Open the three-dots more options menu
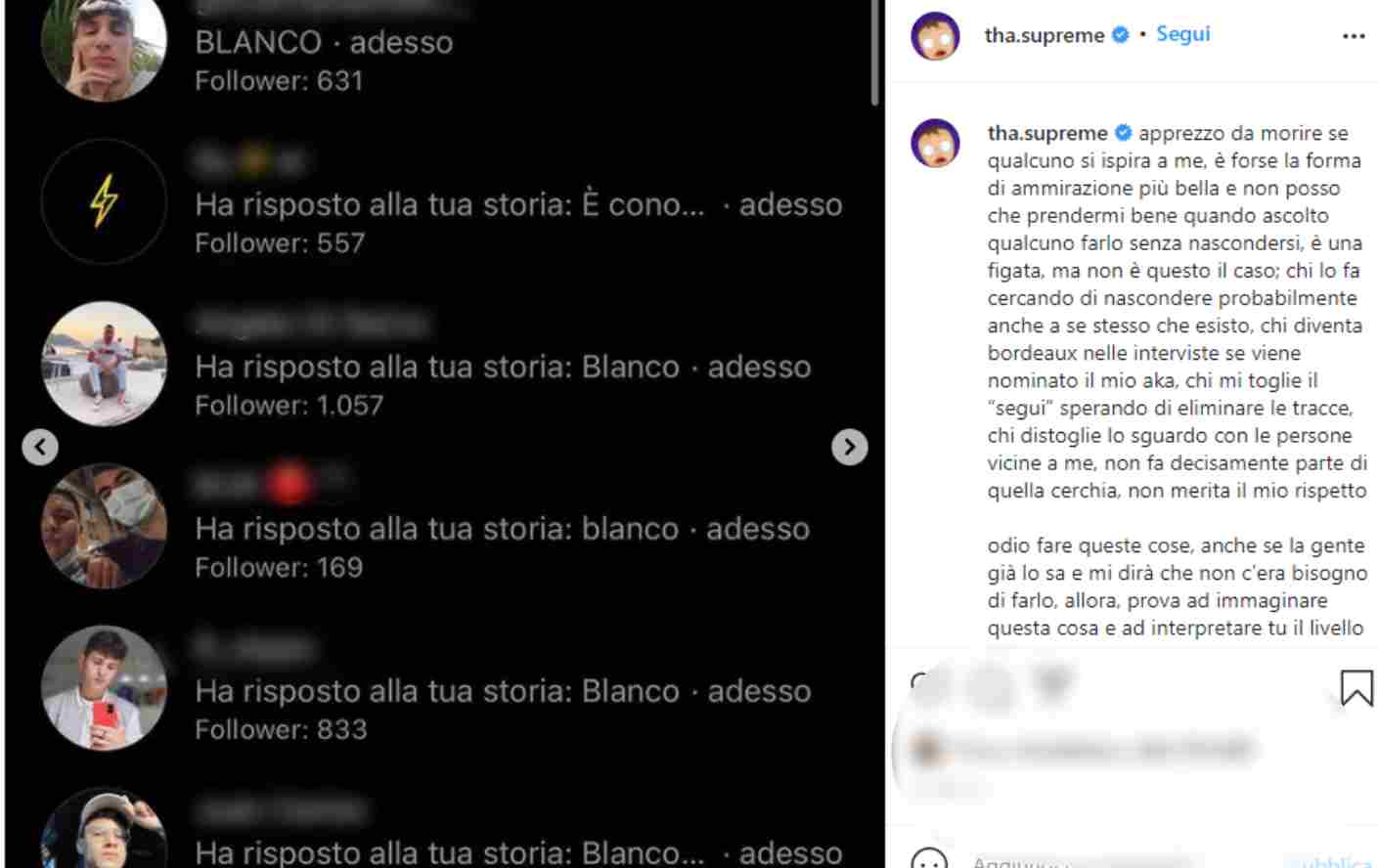This screenshot has height=868, width=1378. click(x=1353, y=36)
